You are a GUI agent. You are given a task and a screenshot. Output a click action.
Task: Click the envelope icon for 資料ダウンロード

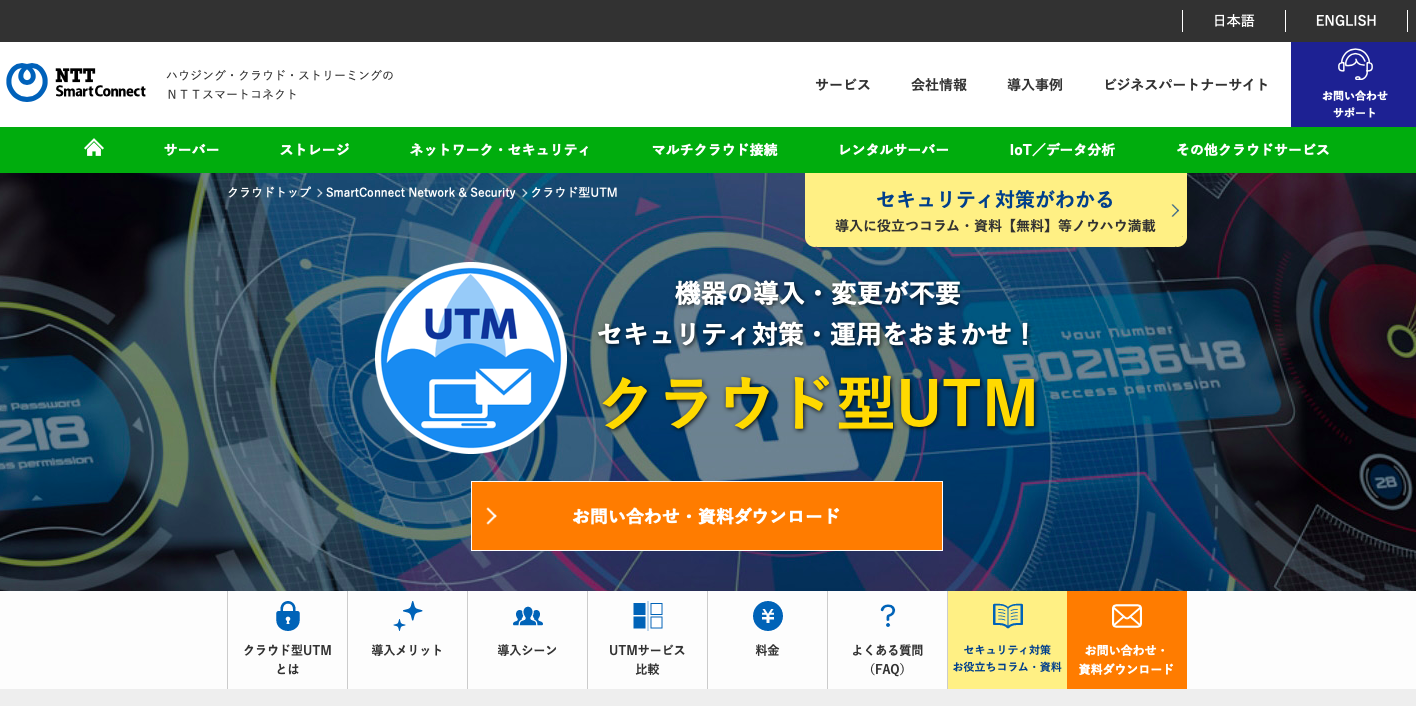point(1127,616)
